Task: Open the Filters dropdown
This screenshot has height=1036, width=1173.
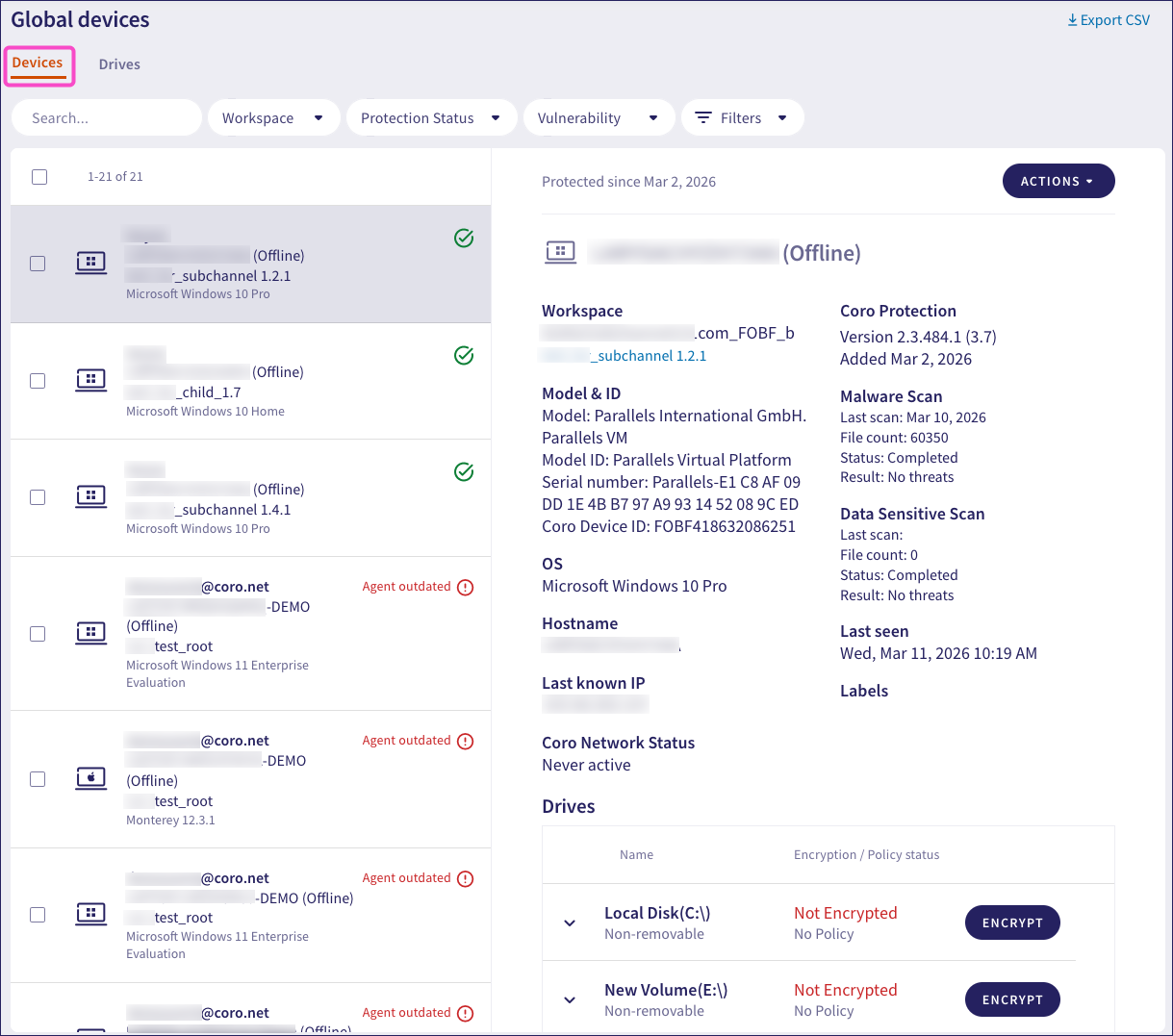Action: [x=743, y=117]
